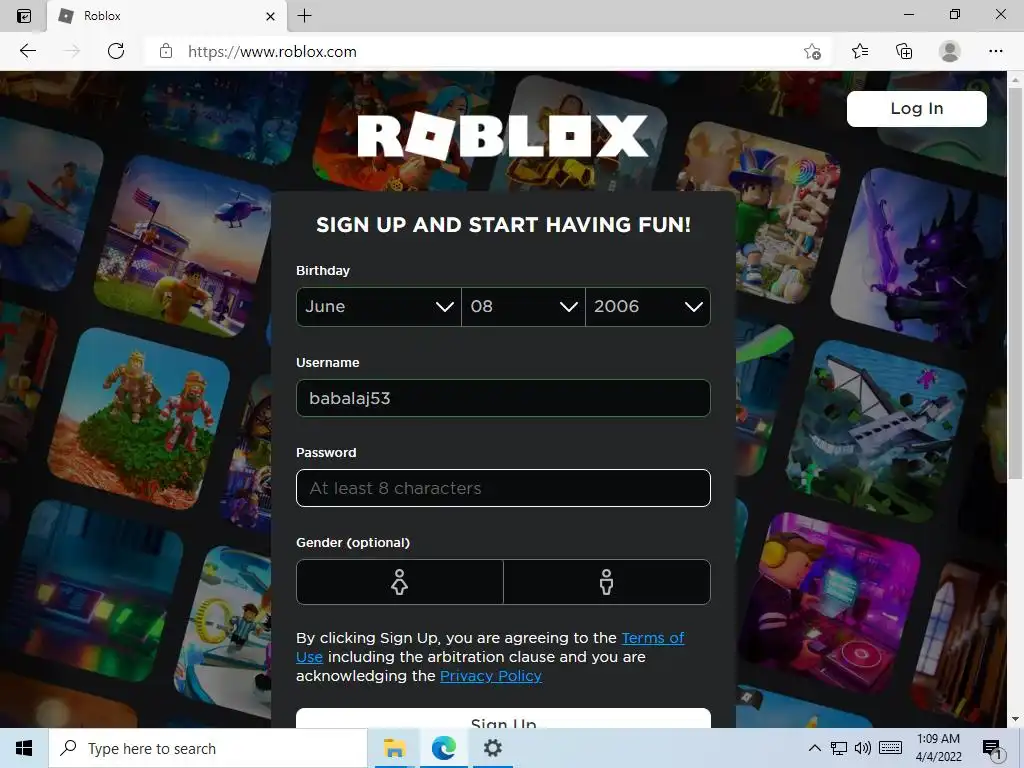
Task: Select the female gender option
Action: [400, 582]
